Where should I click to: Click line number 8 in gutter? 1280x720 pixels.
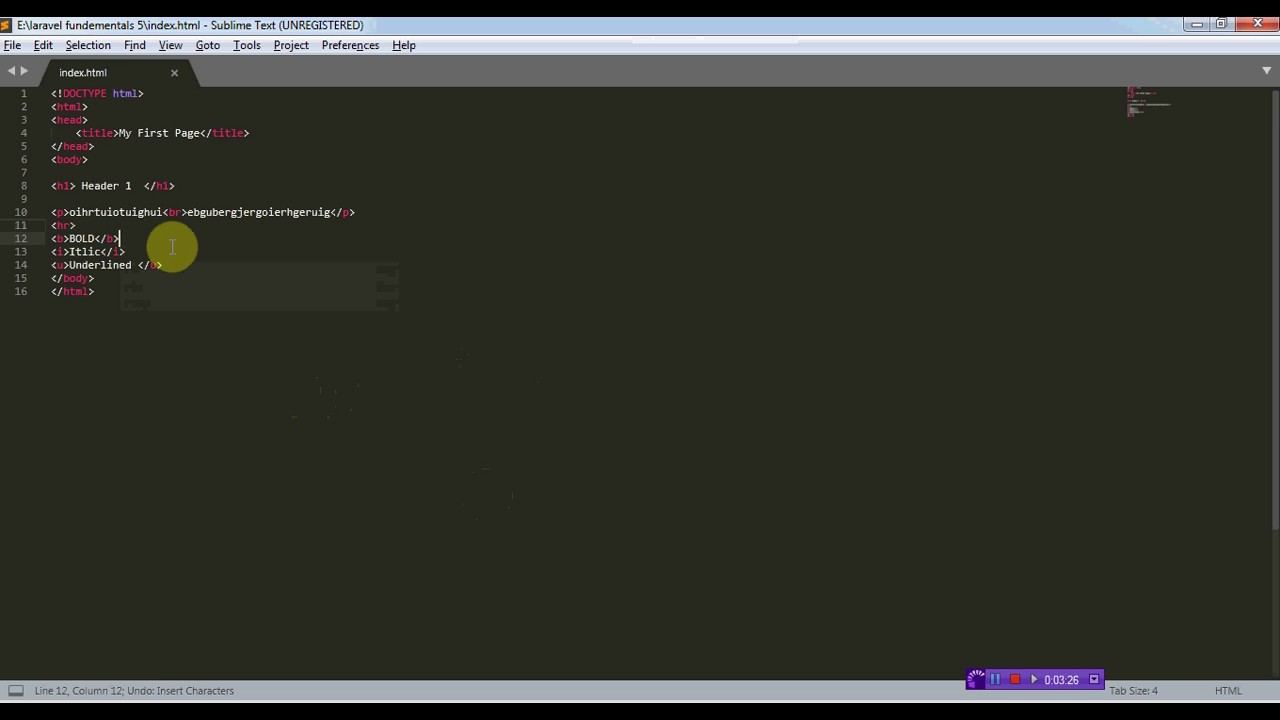tap(24, 186)
